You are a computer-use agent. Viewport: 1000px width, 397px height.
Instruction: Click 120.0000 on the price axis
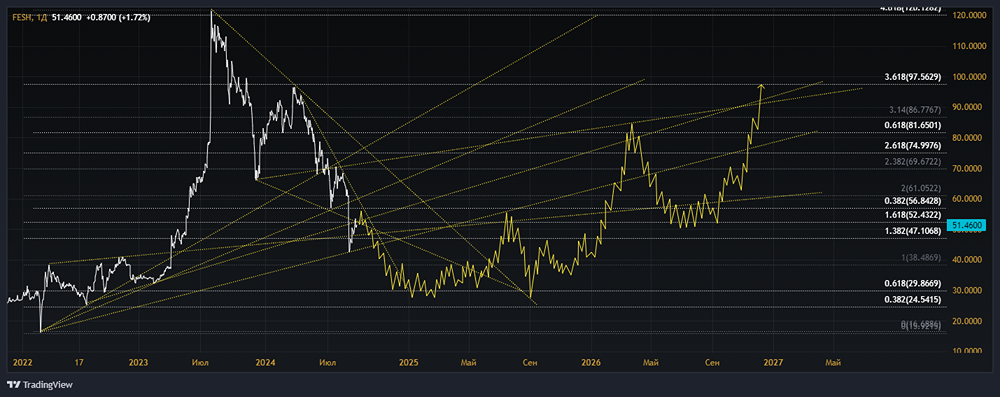coord(969,15)
